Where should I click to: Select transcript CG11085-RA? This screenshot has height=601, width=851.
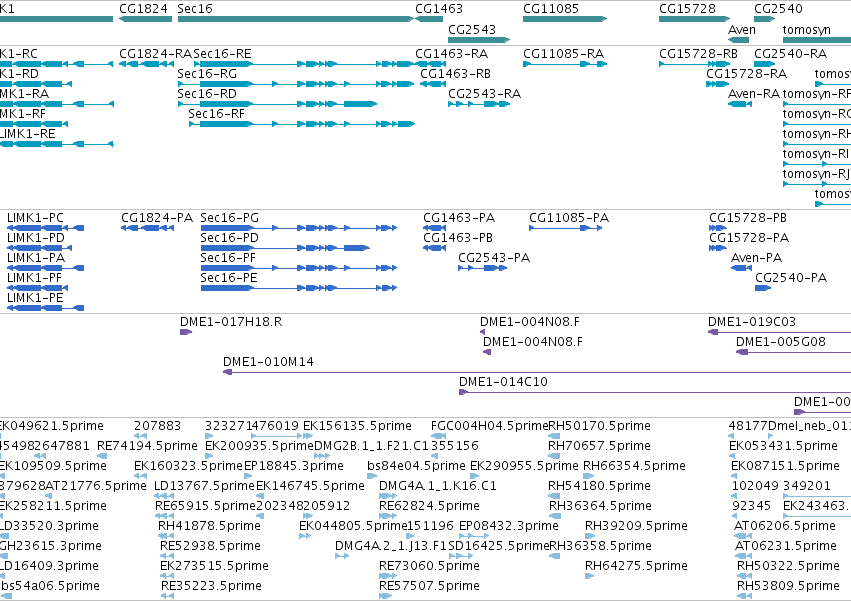click(x=563, y=54)
